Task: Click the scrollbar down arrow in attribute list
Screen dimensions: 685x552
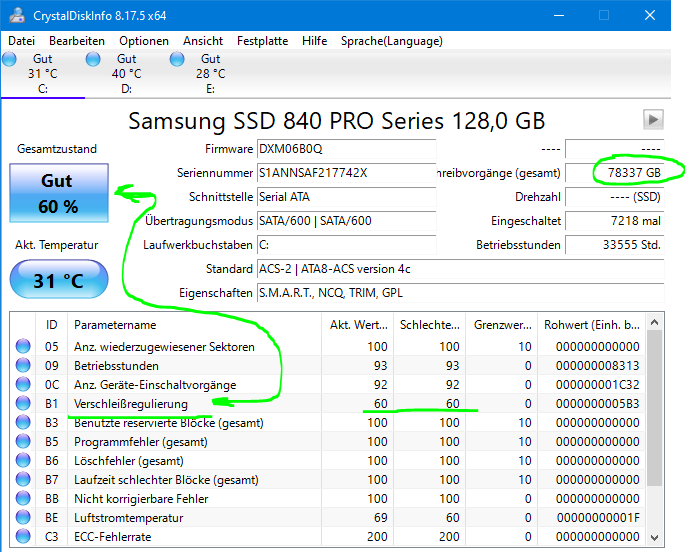Action: coord(654,537)
